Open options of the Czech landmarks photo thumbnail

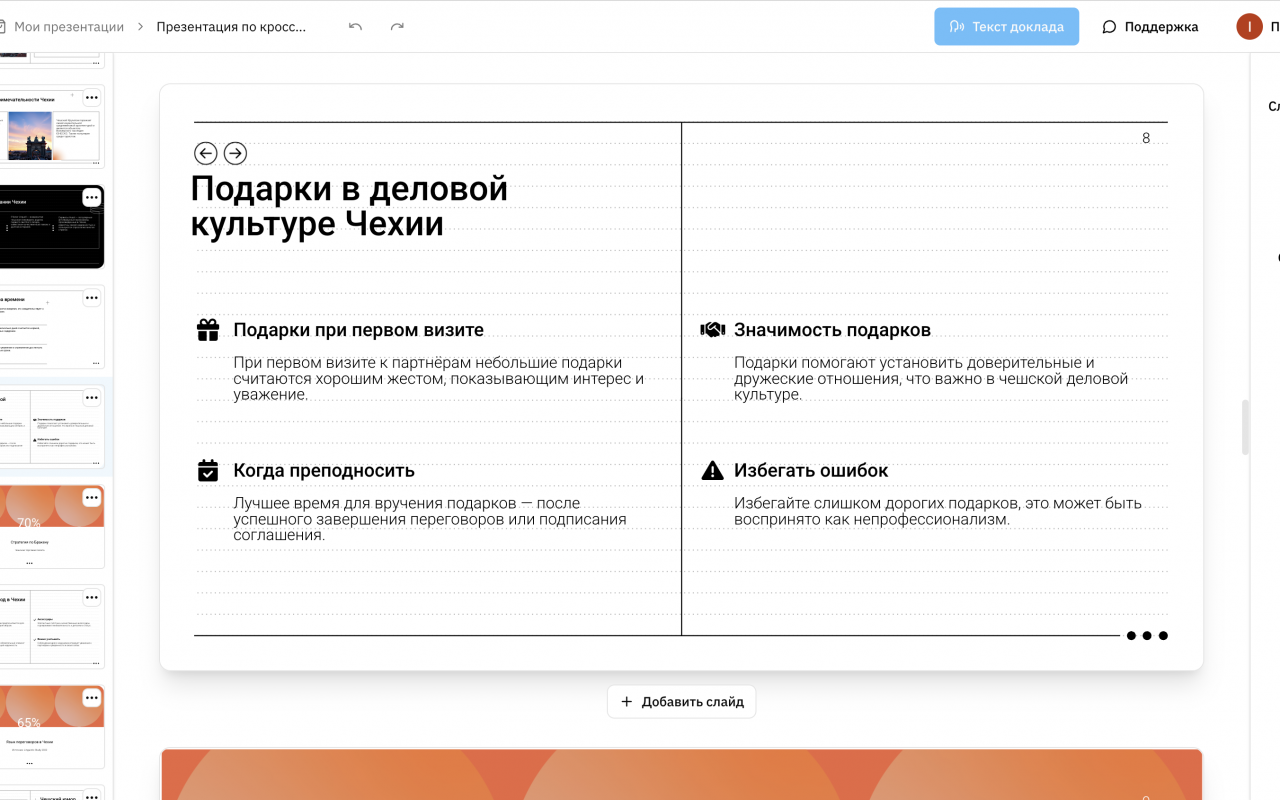(x=92, y=97)
